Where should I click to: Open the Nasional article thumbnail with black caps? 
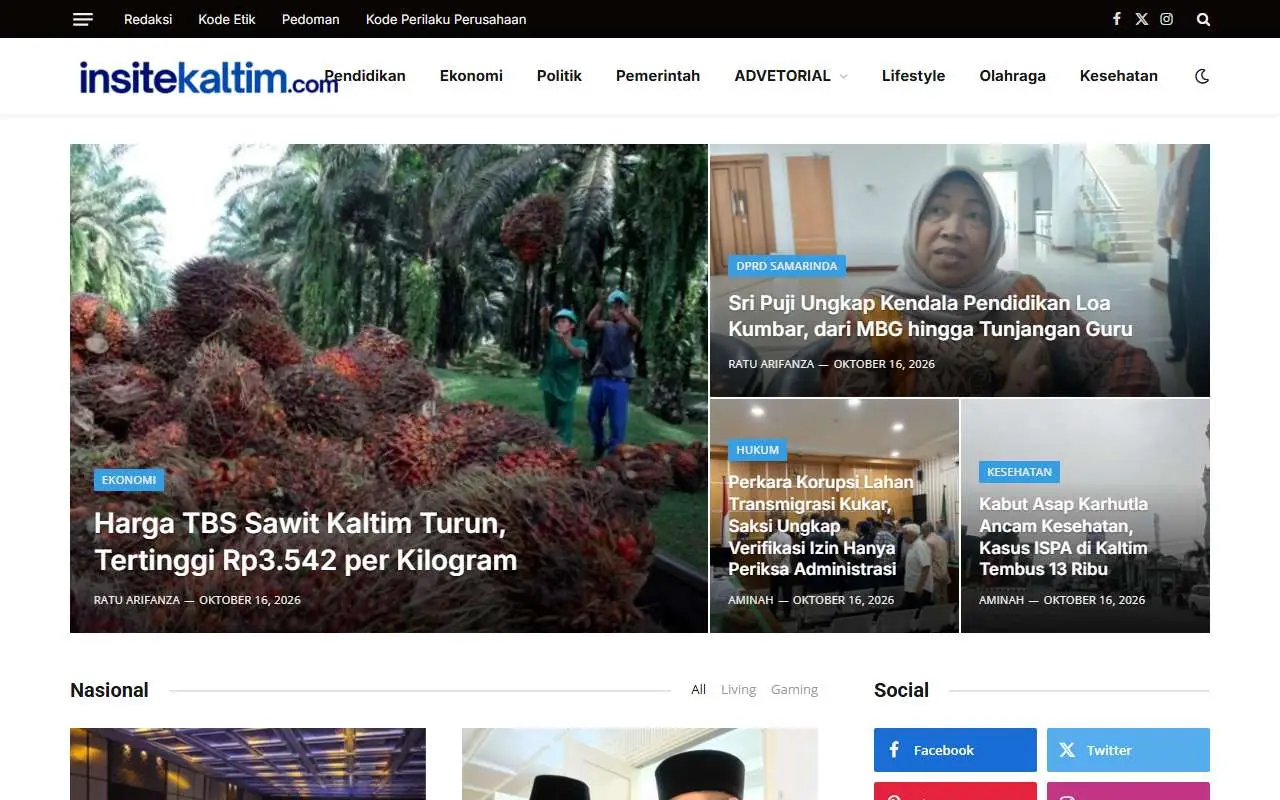[640, 764]
